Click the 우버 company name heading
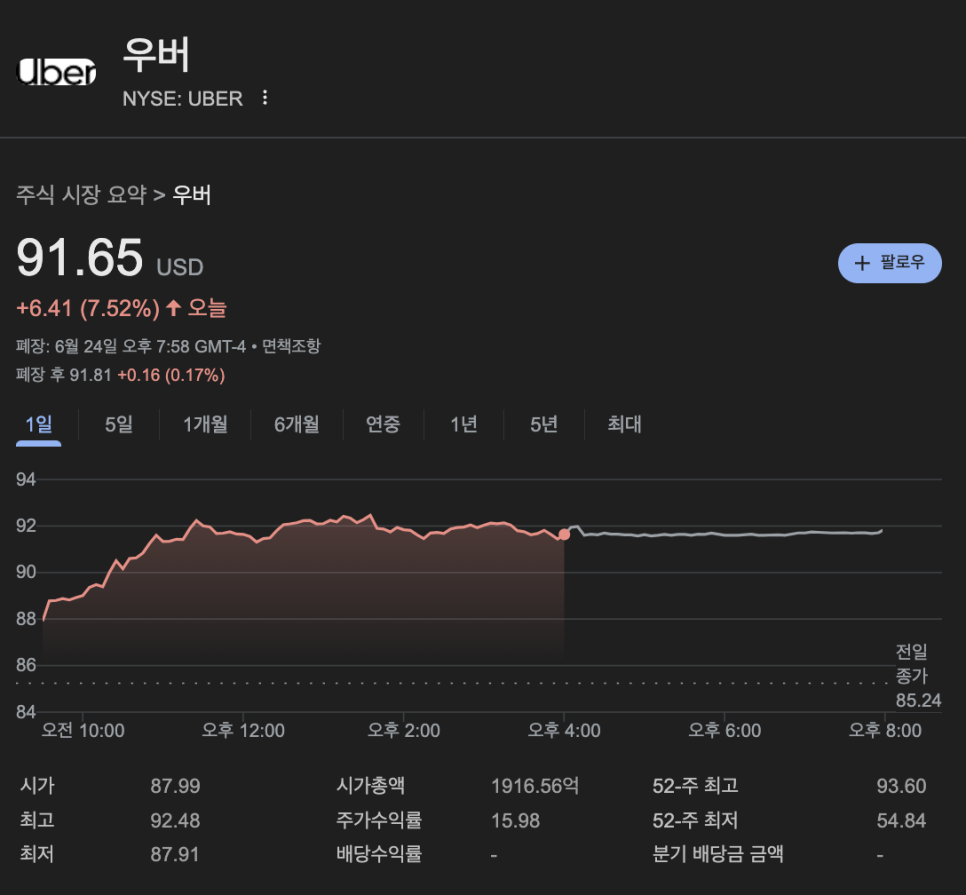The width and height of the screenshot is (966, 895). (x=156, y=54)
